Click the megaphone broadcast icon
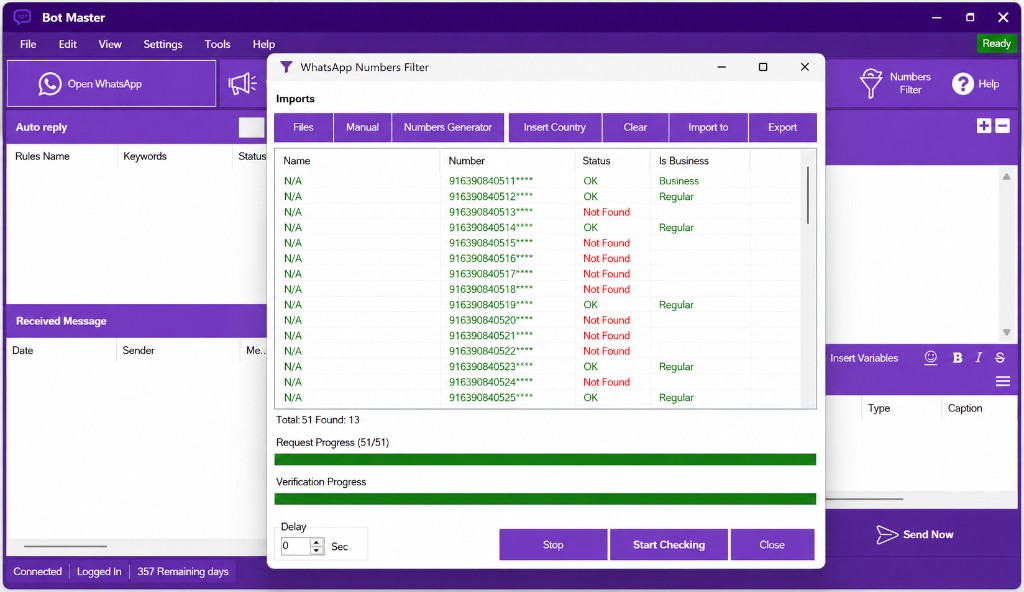Screen dimensions: 1024x592 pos(242,84)
